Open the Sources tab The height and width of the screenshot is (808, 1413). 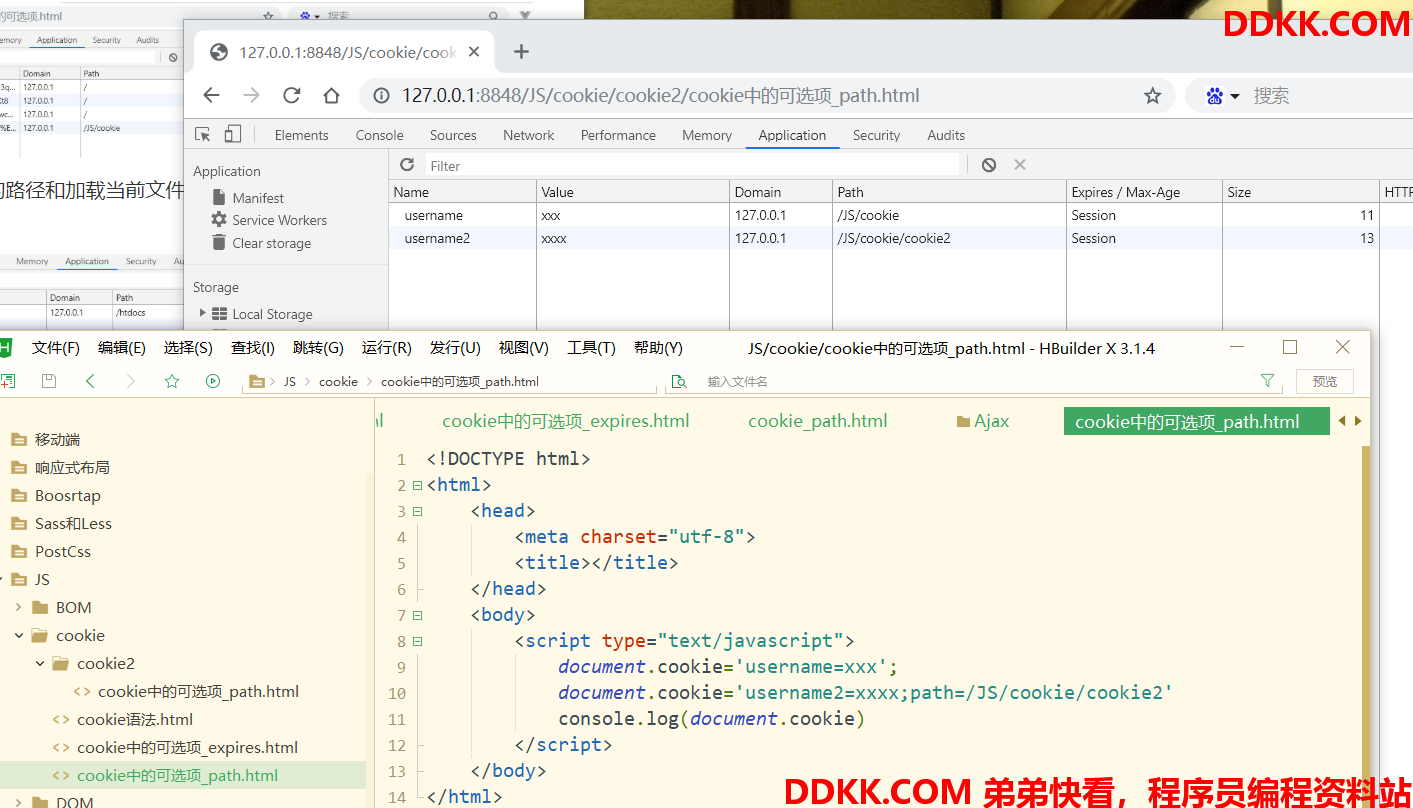point(453,135)
